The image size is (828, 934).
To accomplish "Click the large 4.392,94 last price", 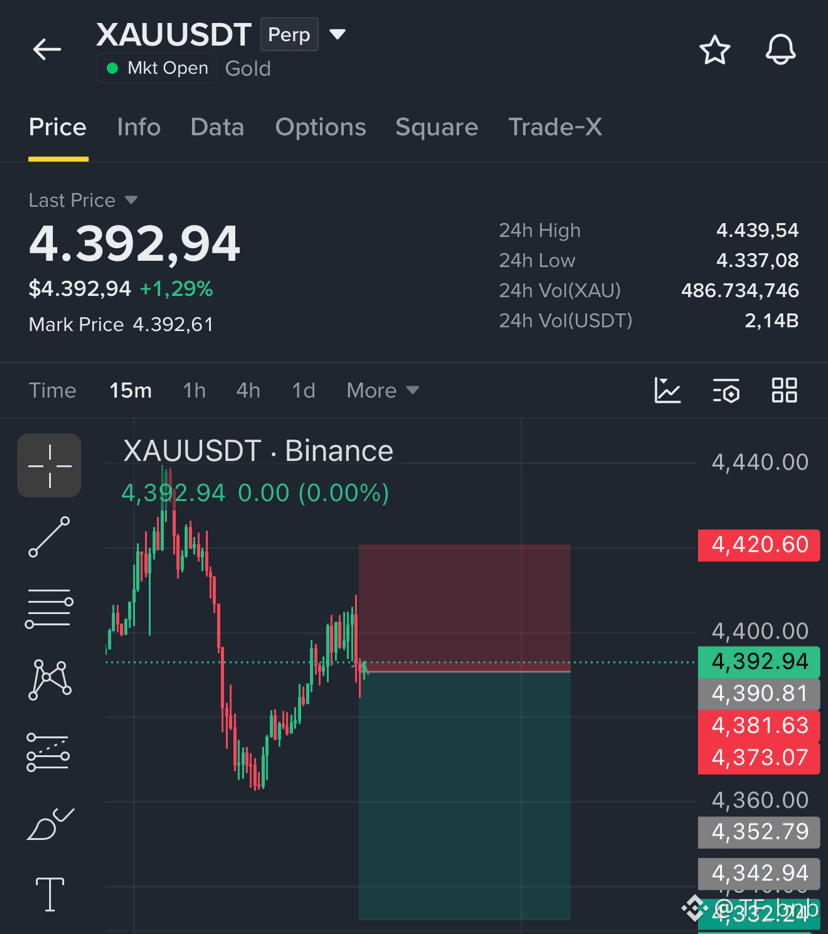I will click(135, 244).
